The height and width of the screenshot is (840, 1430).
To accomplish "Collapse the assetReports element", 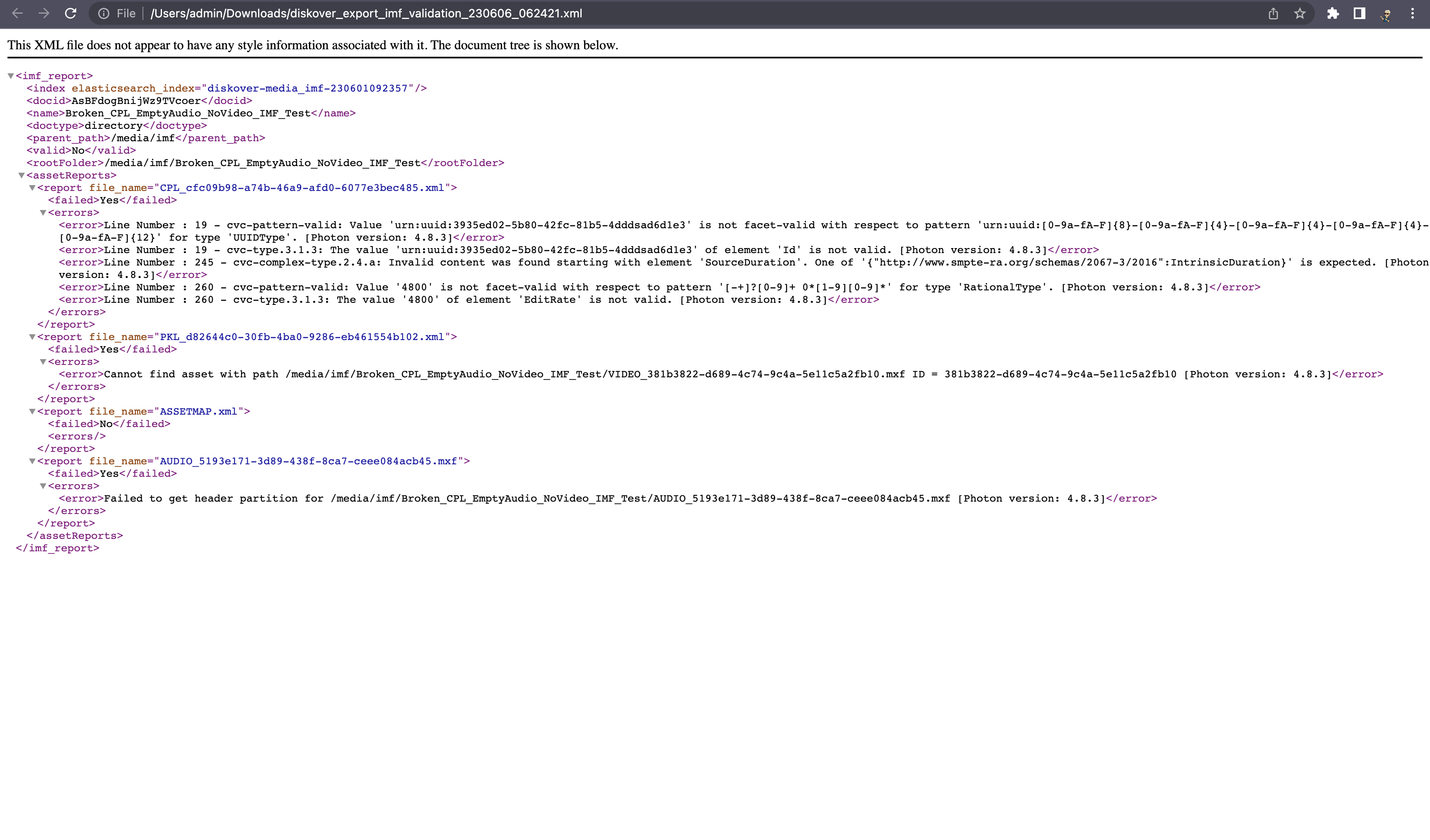I will [x=21, y=175].
